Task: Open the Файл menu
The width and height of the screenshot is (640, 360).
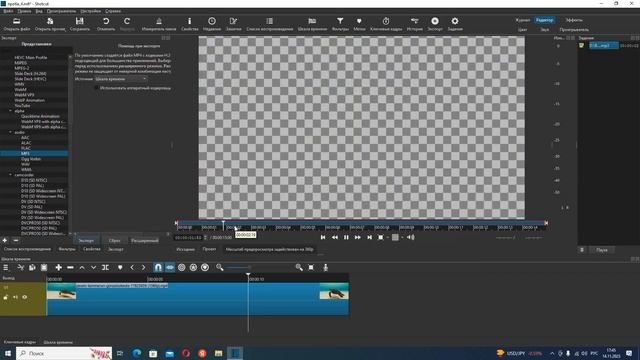Action: (x=8, y=11)
